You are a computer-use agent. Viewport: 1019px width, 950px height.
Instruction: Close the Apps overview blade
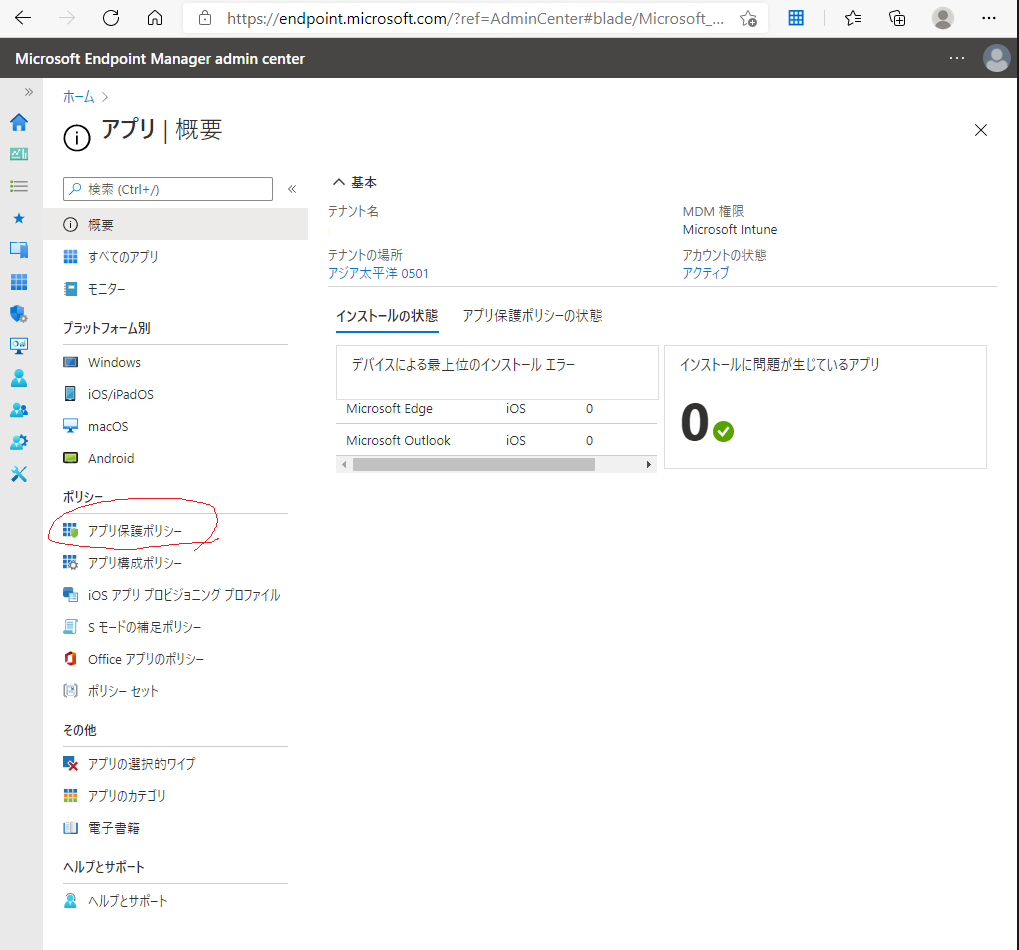tap(981, 130)
